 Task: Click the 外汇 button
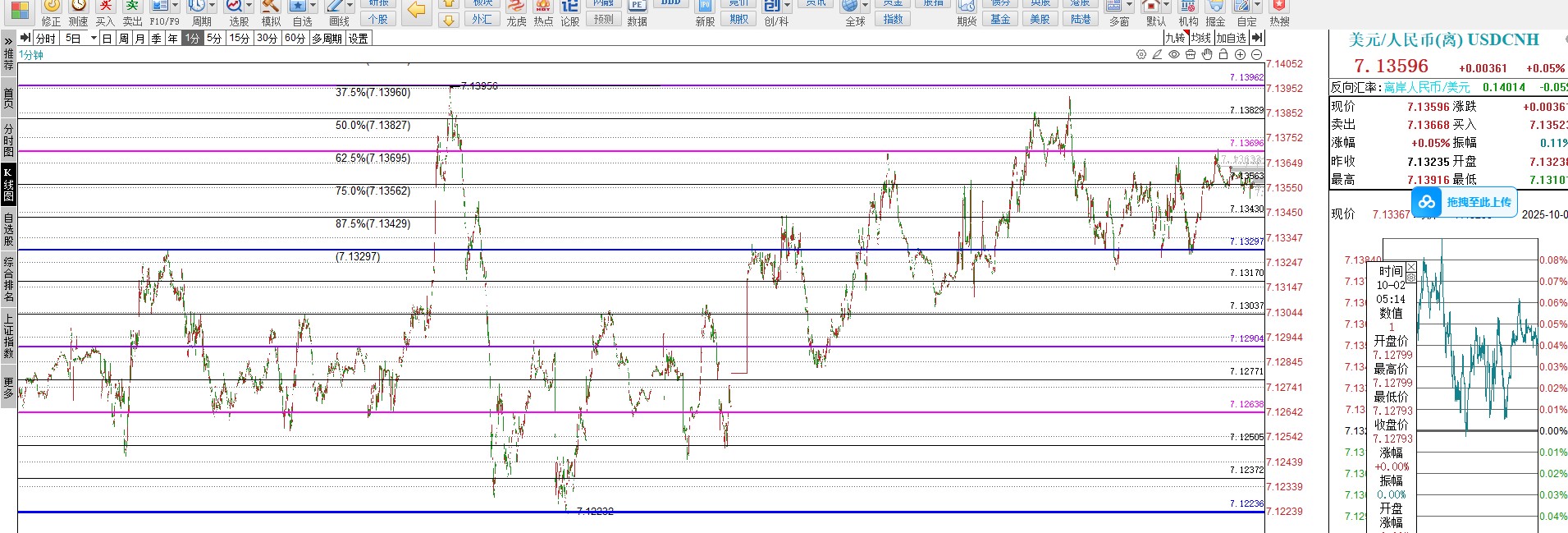tap(482, 19)
